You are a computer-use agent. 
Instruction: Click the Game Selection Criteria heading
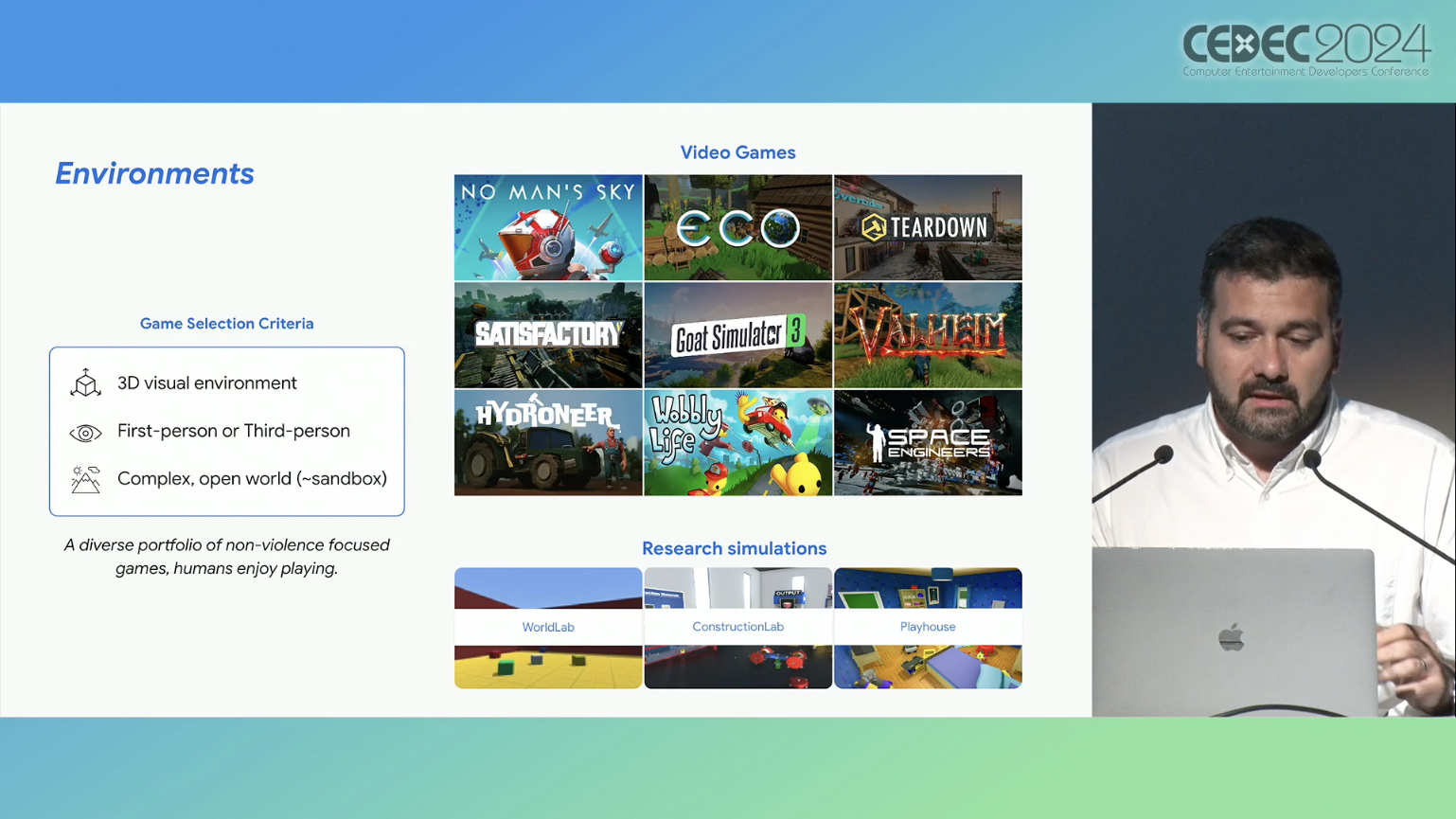point(227,324)
